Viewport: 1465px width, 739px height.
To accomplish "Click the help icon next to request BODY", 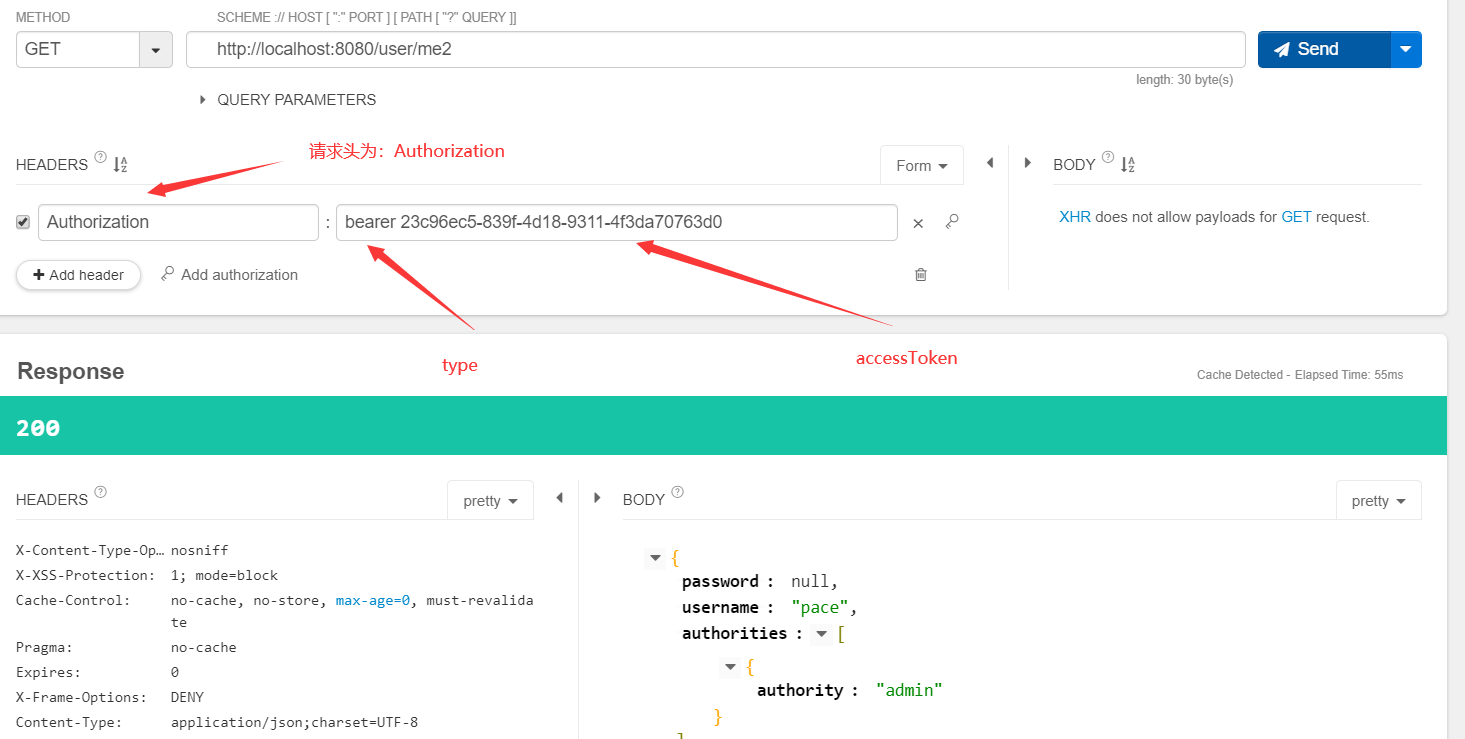I will pyautogui.click(x=1107, y=157).
